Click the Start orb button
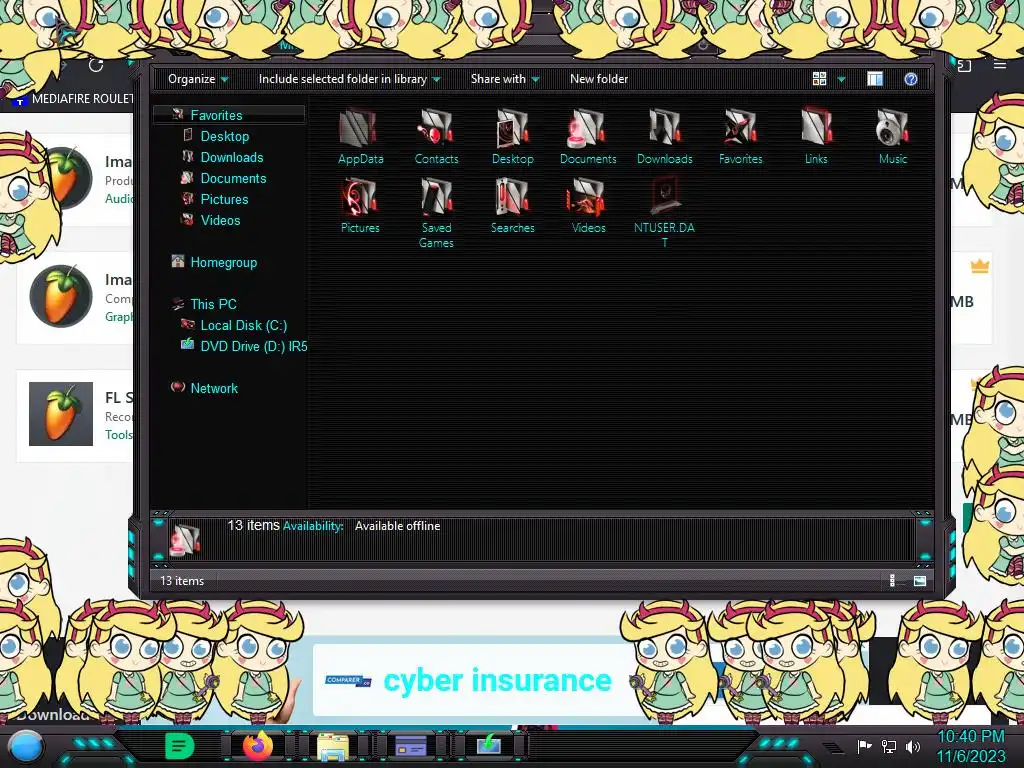This screenshot has width=1024, height=768. [25, 748]
